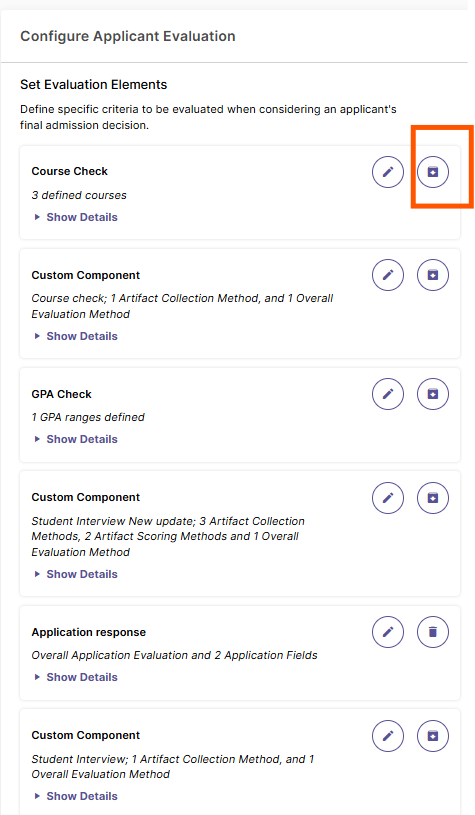Select the '3 defined courses' text
The width and height of the screenshot is (475, 815).
[x=79, y=195]
